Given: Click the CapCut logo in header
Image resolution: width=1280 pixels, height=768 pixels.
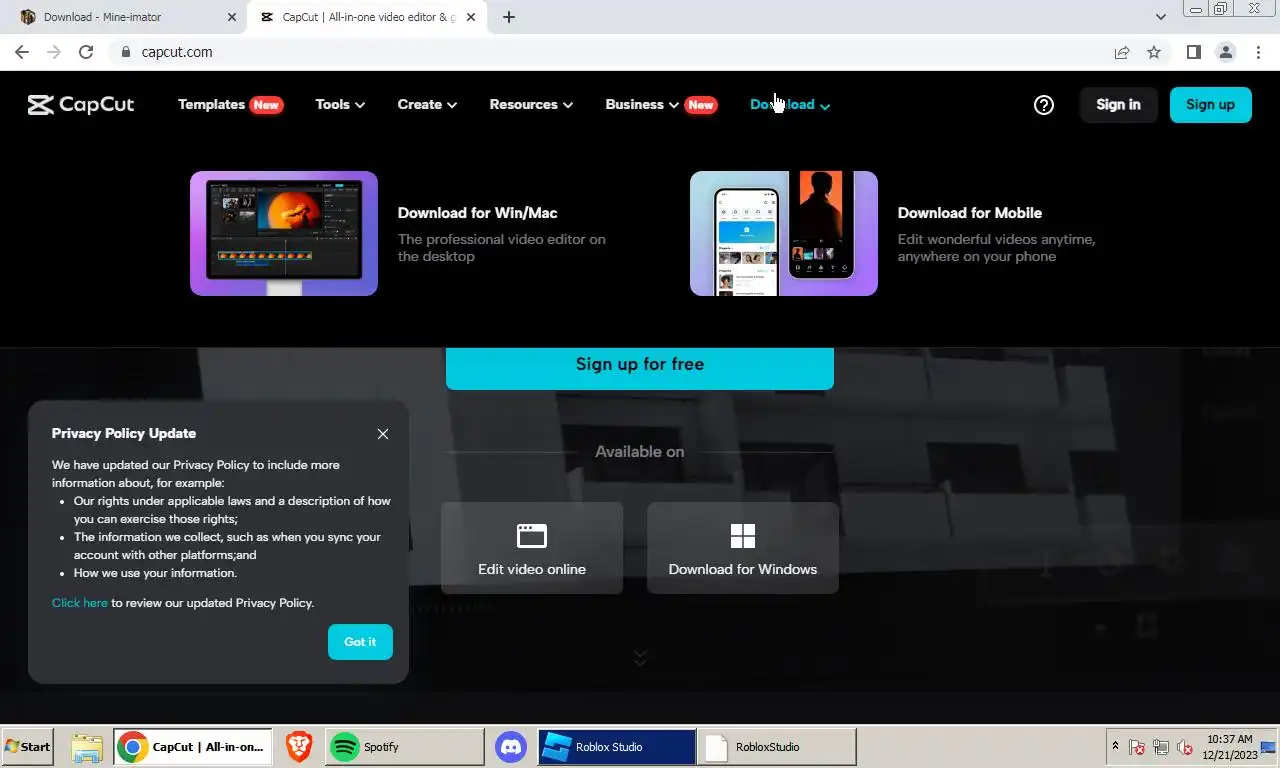Looking at the screenshot, I should click(81, 104).
